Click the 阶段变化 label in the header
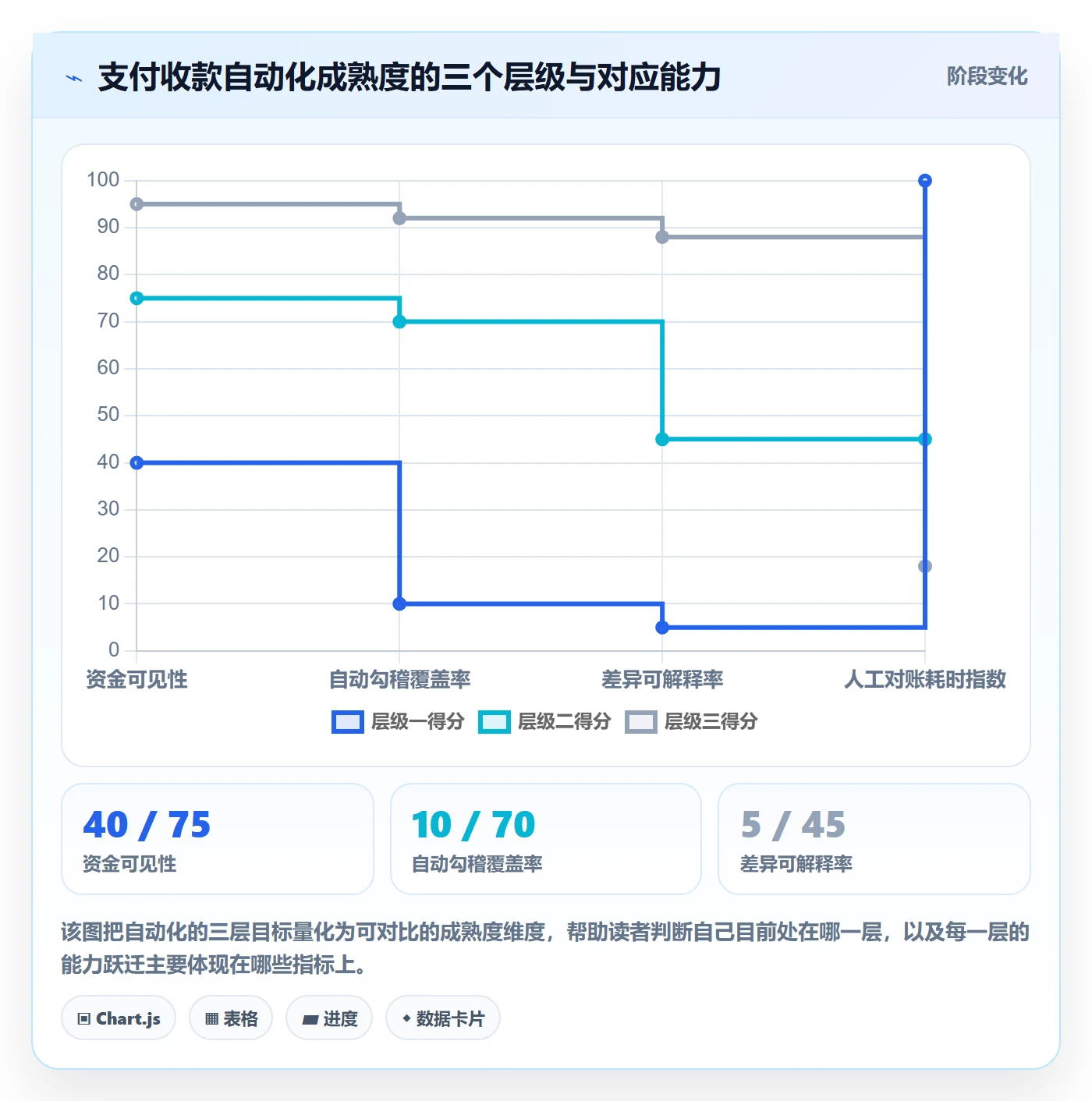Image resolution: width=1092 pixels, height=1101 pixels. coord(987,76)
